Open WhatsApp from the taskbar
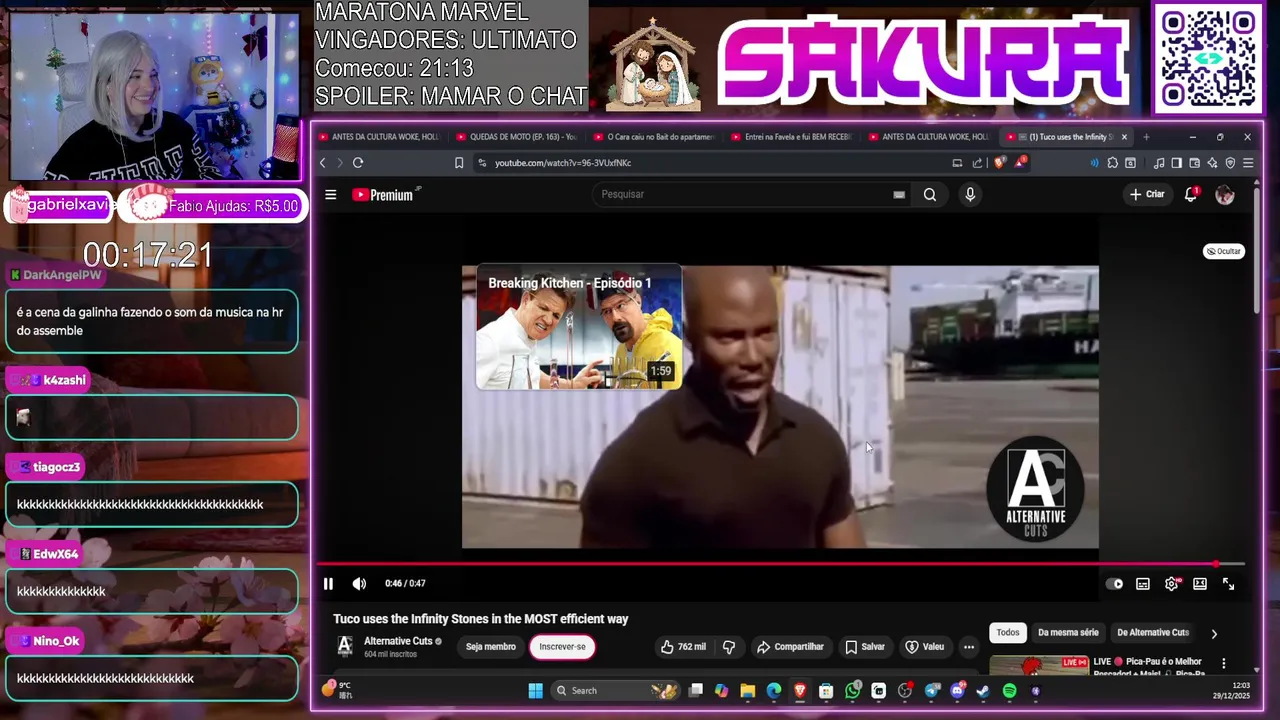The width and height of the screenshot is (1280, 720). [x=852, y=691]
